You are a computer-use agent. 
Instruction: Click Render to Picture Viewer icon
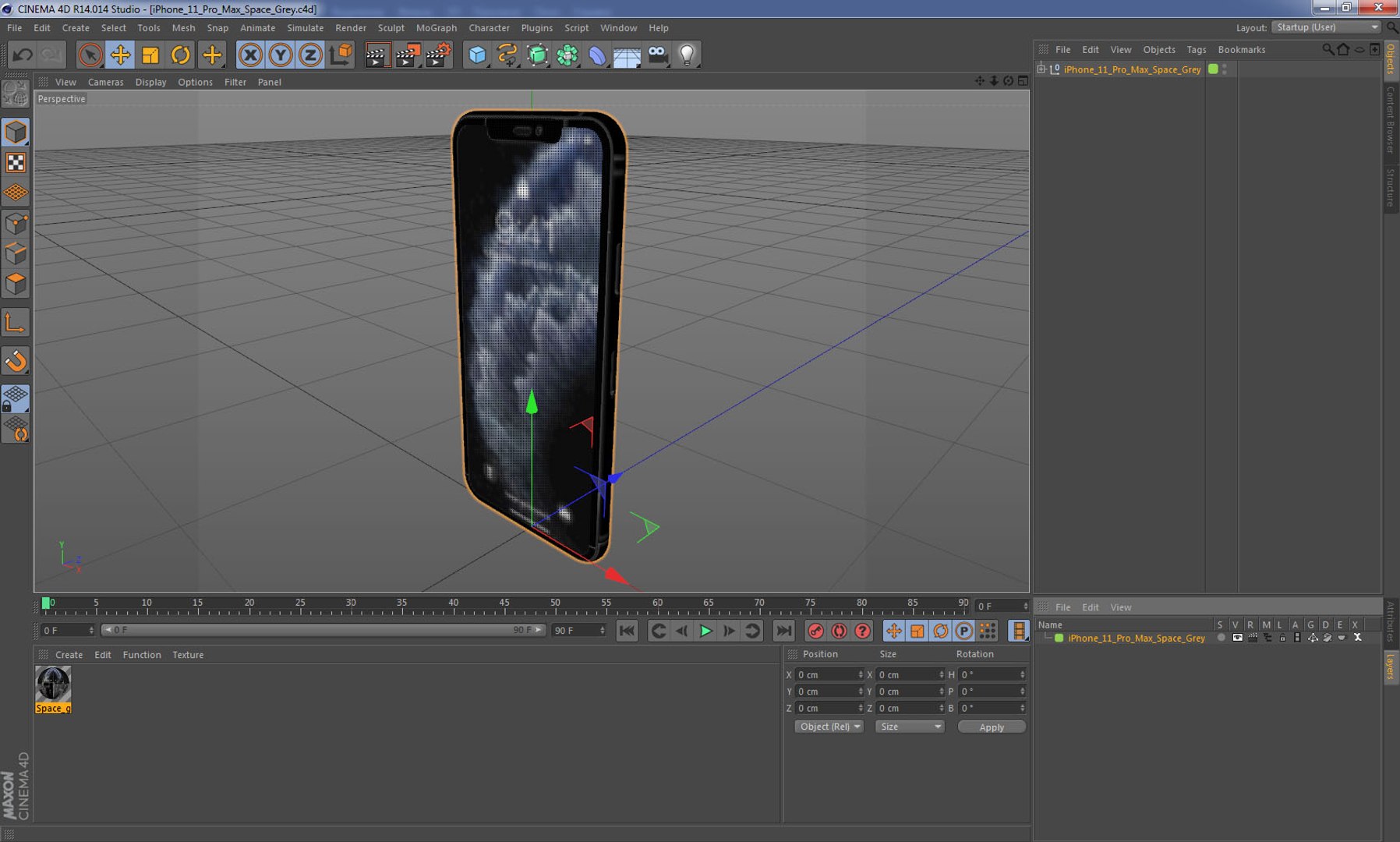pyautogui.click(x=407, y=55)
